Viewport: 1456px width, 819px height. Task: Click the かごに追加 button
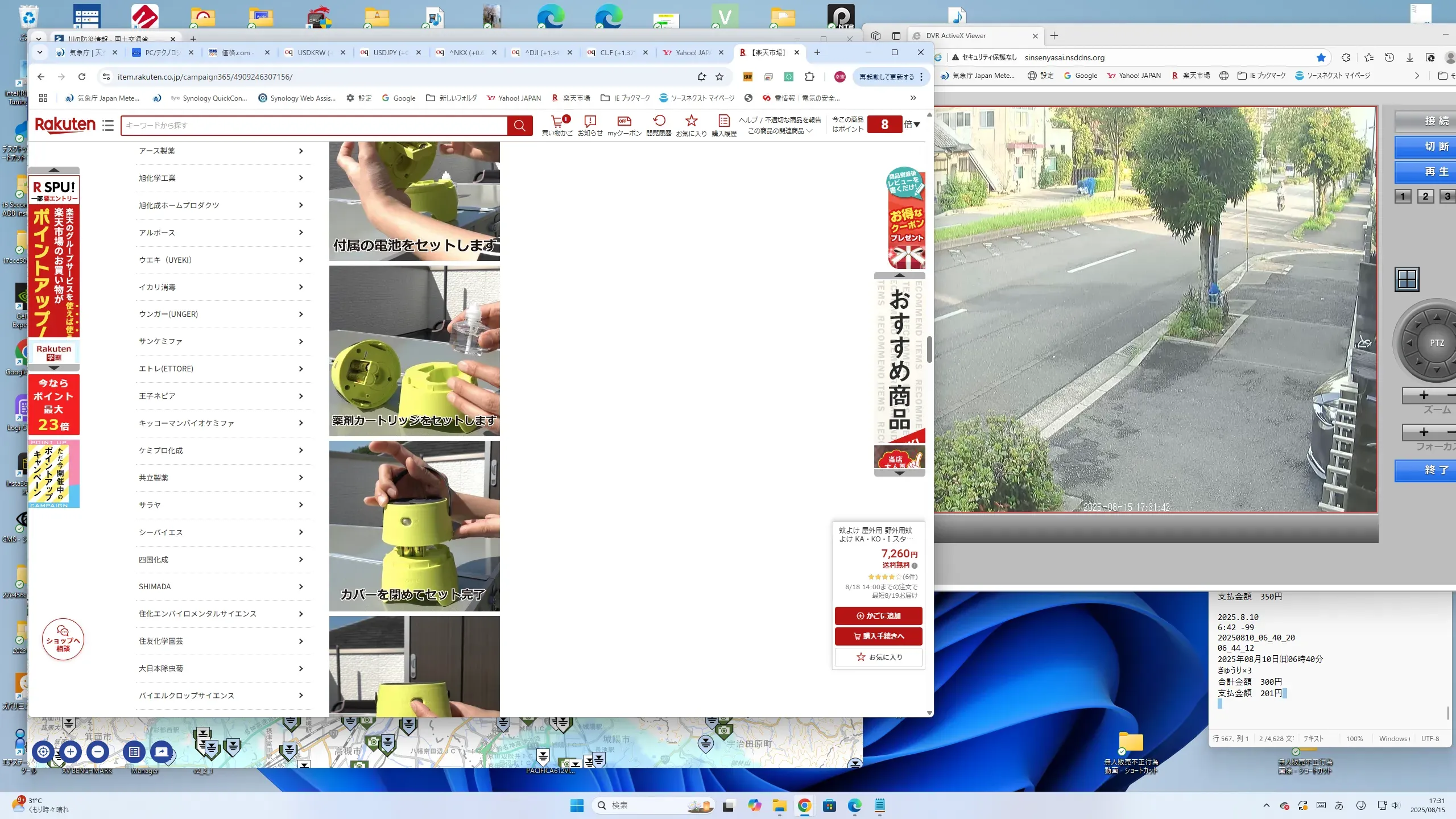click(x=879, y=615)
